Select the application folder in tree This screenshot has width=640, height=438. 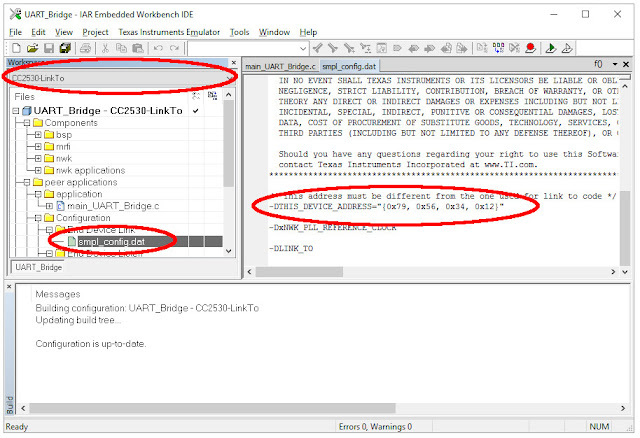click(x=79, y=194)
